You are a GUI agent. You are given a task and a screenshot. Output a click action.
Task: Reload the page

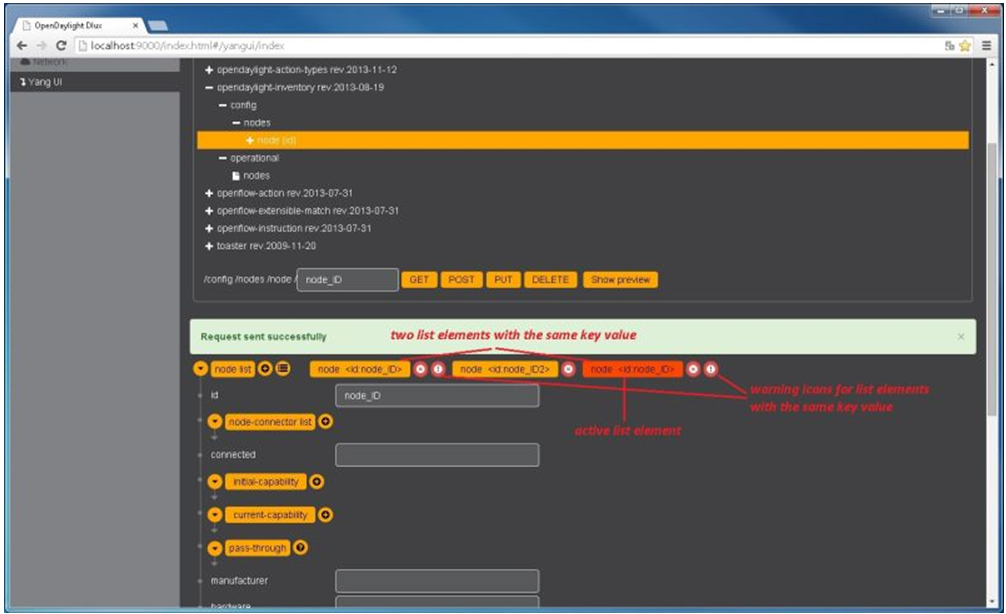coord(61,46)
